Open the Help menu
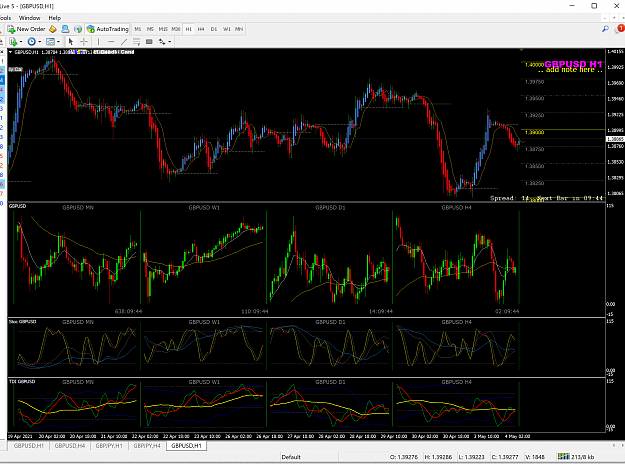This screenshot has width=625, height=464. pyautogui.click(x=55, y=18)
